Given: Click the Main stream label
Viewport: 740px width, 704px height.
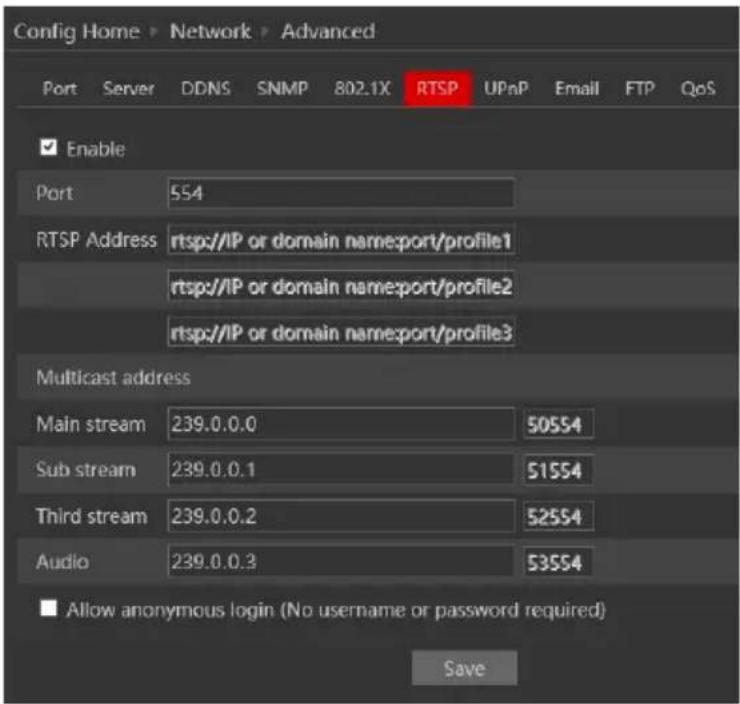Looking at the screenshot, I should coord(91,424).
